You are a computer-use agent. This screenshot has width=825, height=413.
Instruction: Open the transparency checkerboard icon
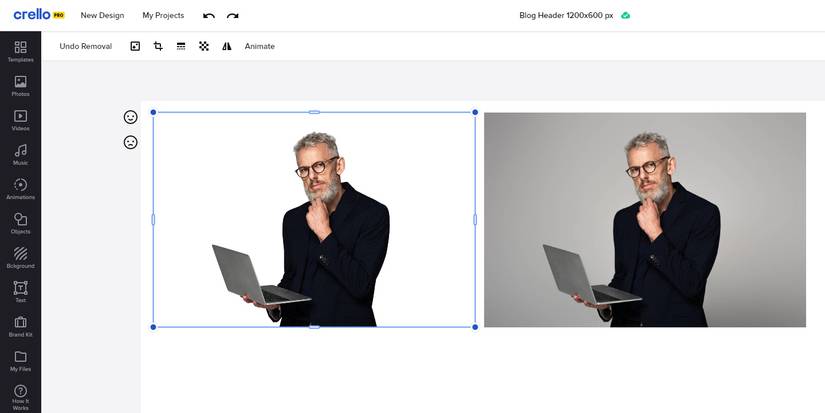tap(204, 46)
